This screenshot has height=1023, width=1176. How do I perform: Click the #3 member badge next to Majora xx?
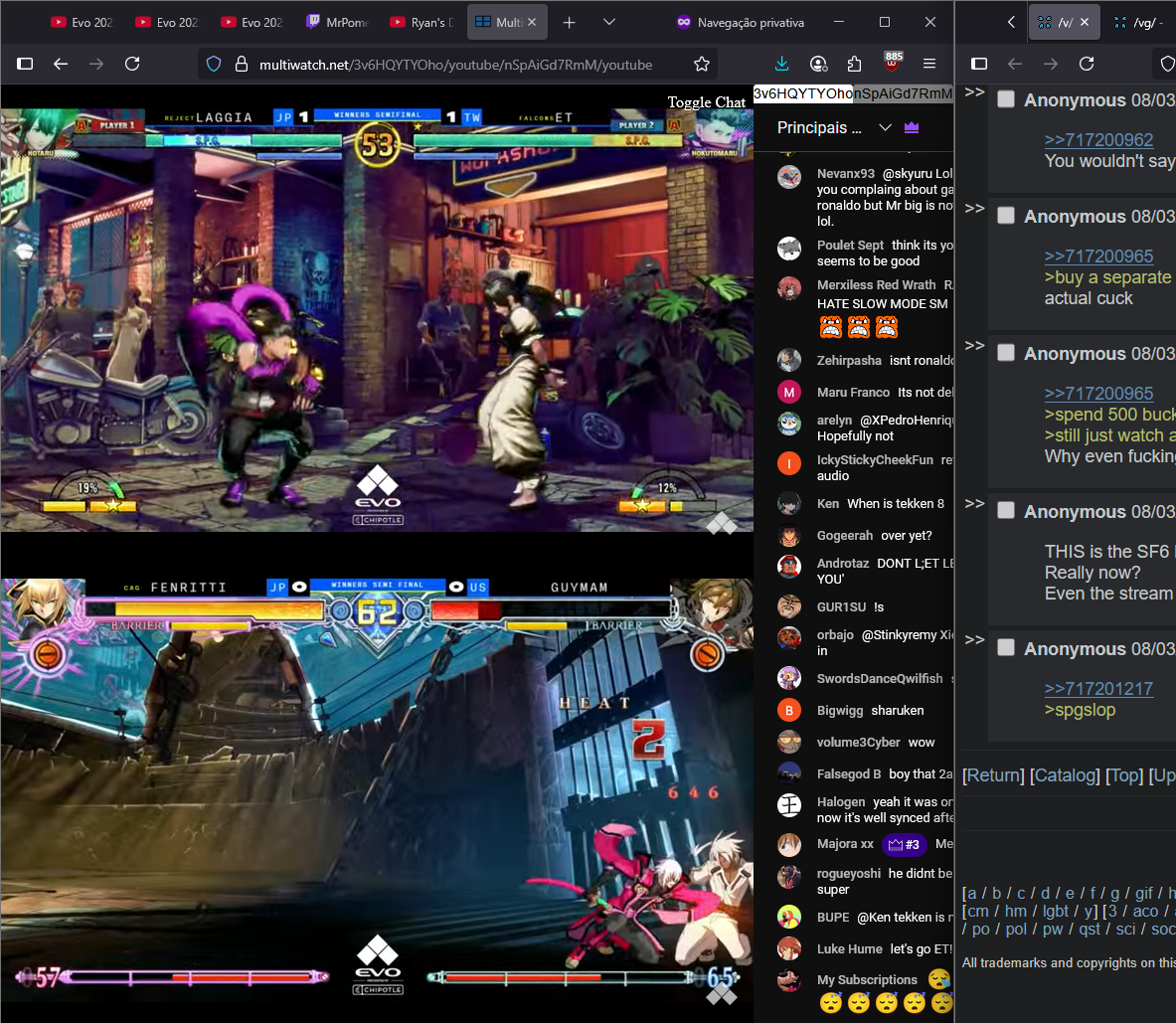(904, 844)
